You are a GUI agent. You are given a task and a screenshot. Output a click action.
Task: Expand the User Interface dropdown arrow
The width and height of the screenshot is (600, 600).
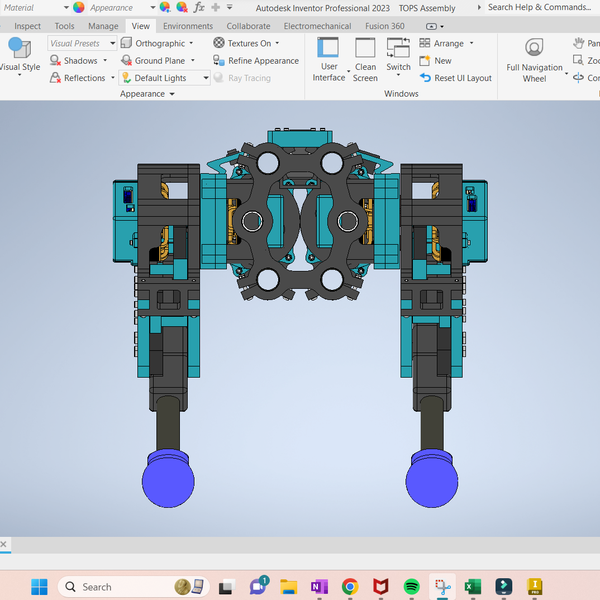(x=349, y=72)
